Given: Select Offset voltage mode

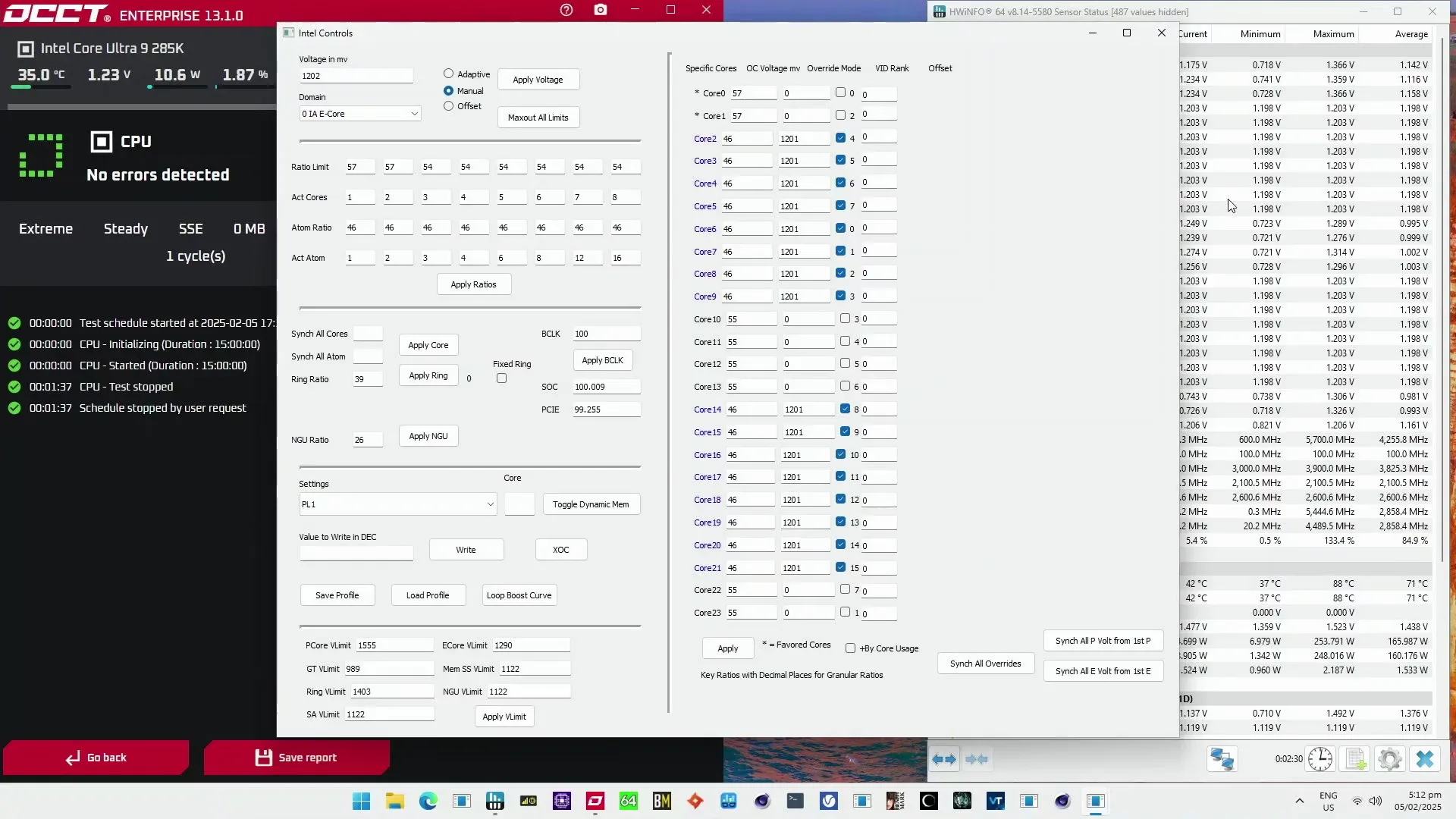Looking at the screenshot, I should coord(448,106).
